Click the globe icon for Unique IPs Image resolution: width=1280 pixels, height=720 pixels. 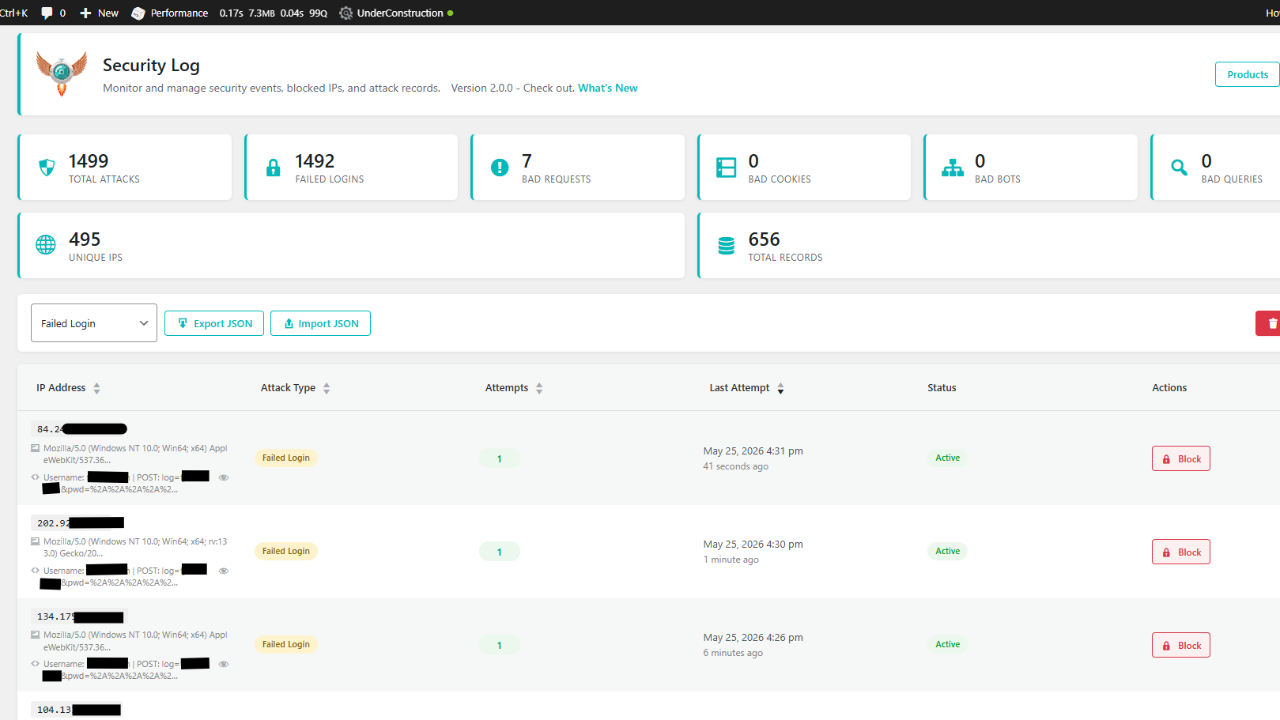point(46,245)
